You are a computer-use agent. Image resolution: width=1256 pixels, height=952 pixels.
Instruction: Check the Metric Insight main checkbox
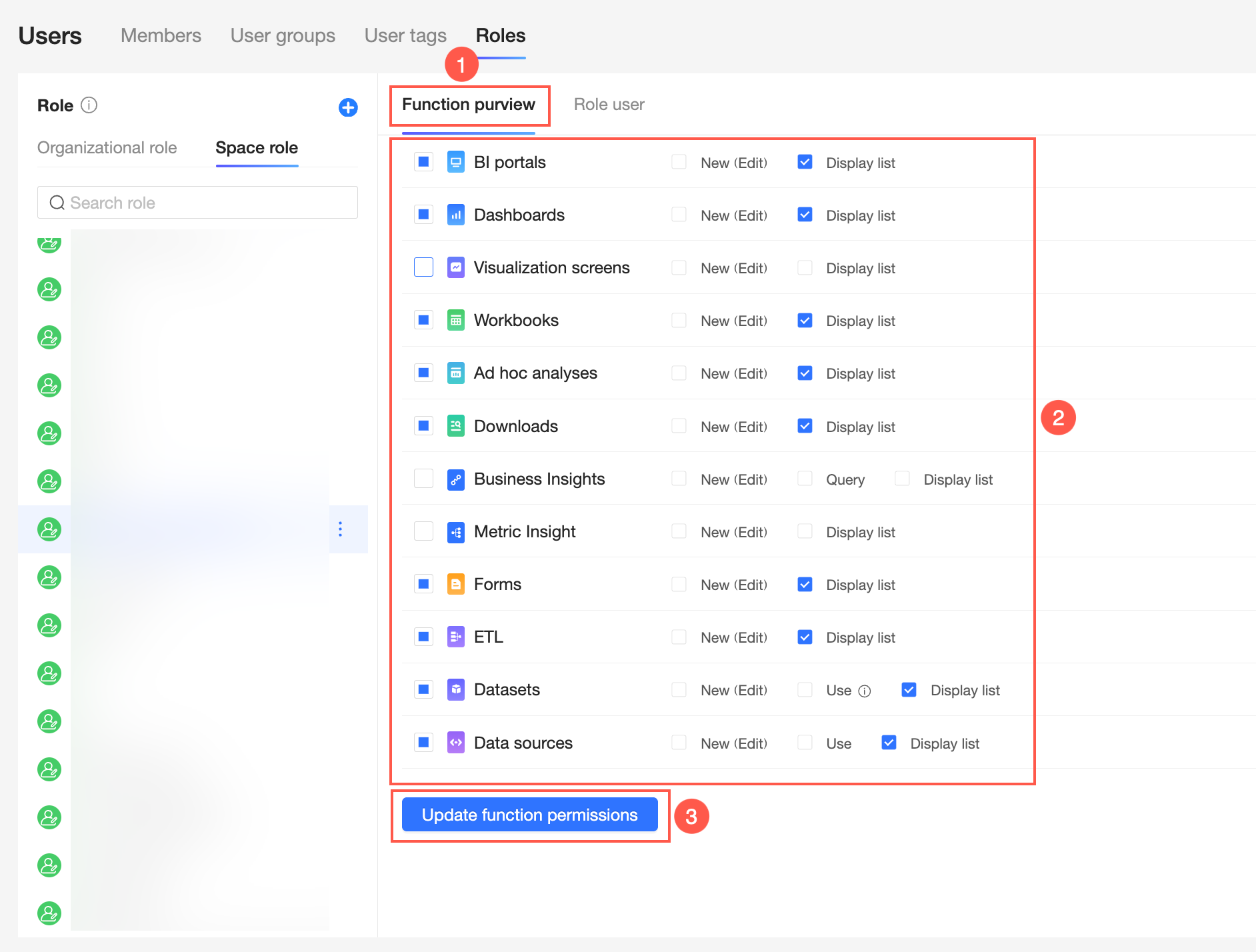coord(424,531)
